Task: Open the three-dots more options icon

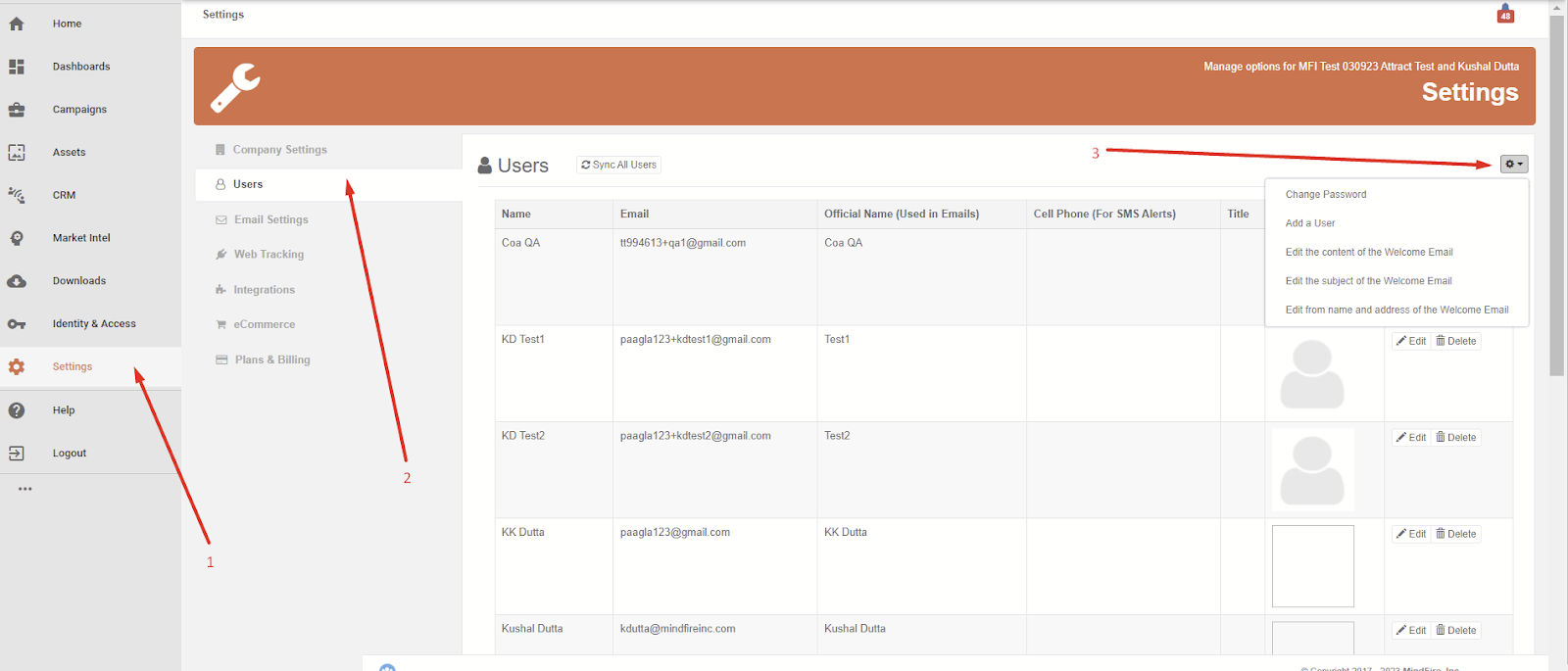Action: (x=25, y=488)
